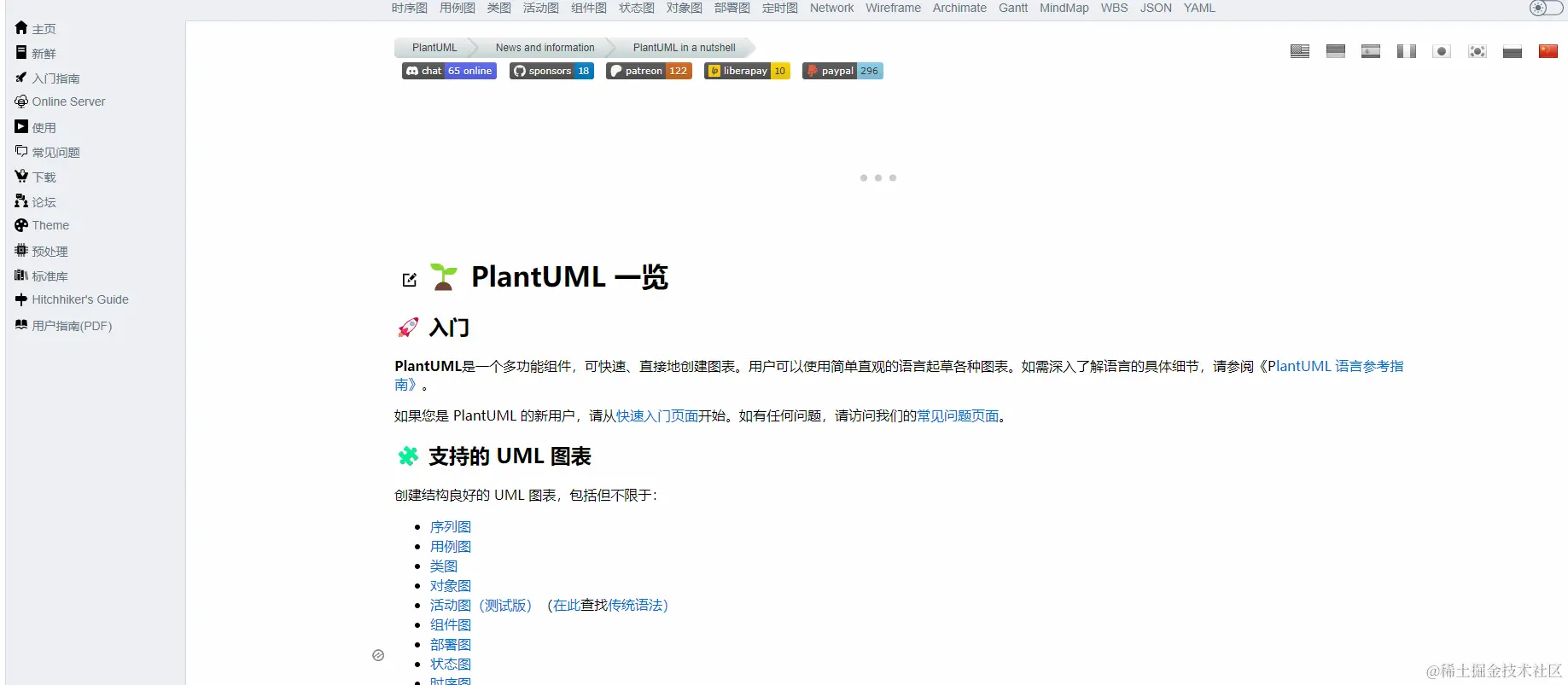Viewport: 1568px width, 685px height.
Task: Open the 类图 link in list
Action: click(444, 566)
